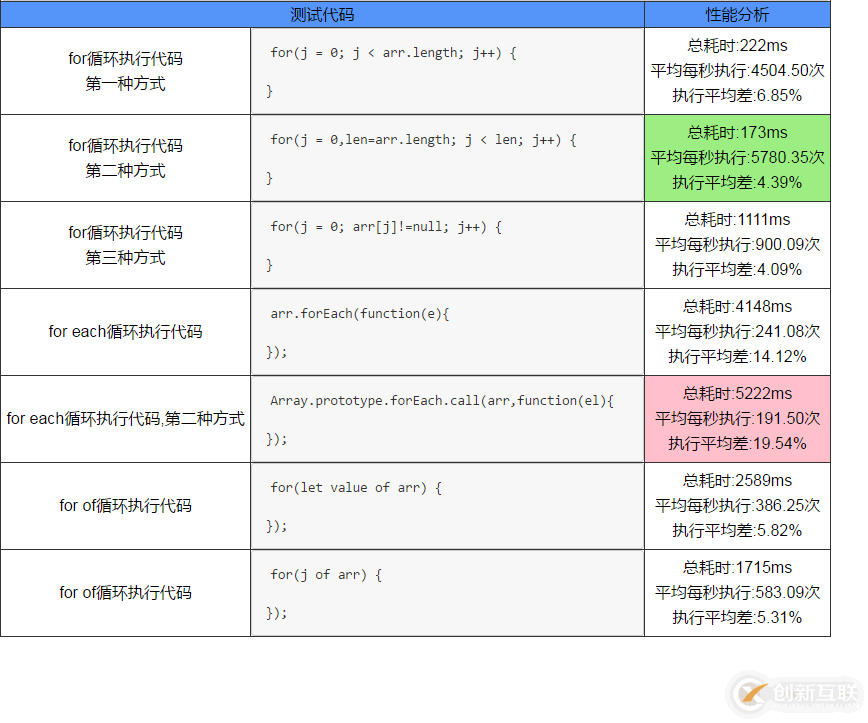Click the 总耗时:4148ms result
This screenshot has width=868, height=723.
(737, 306)
